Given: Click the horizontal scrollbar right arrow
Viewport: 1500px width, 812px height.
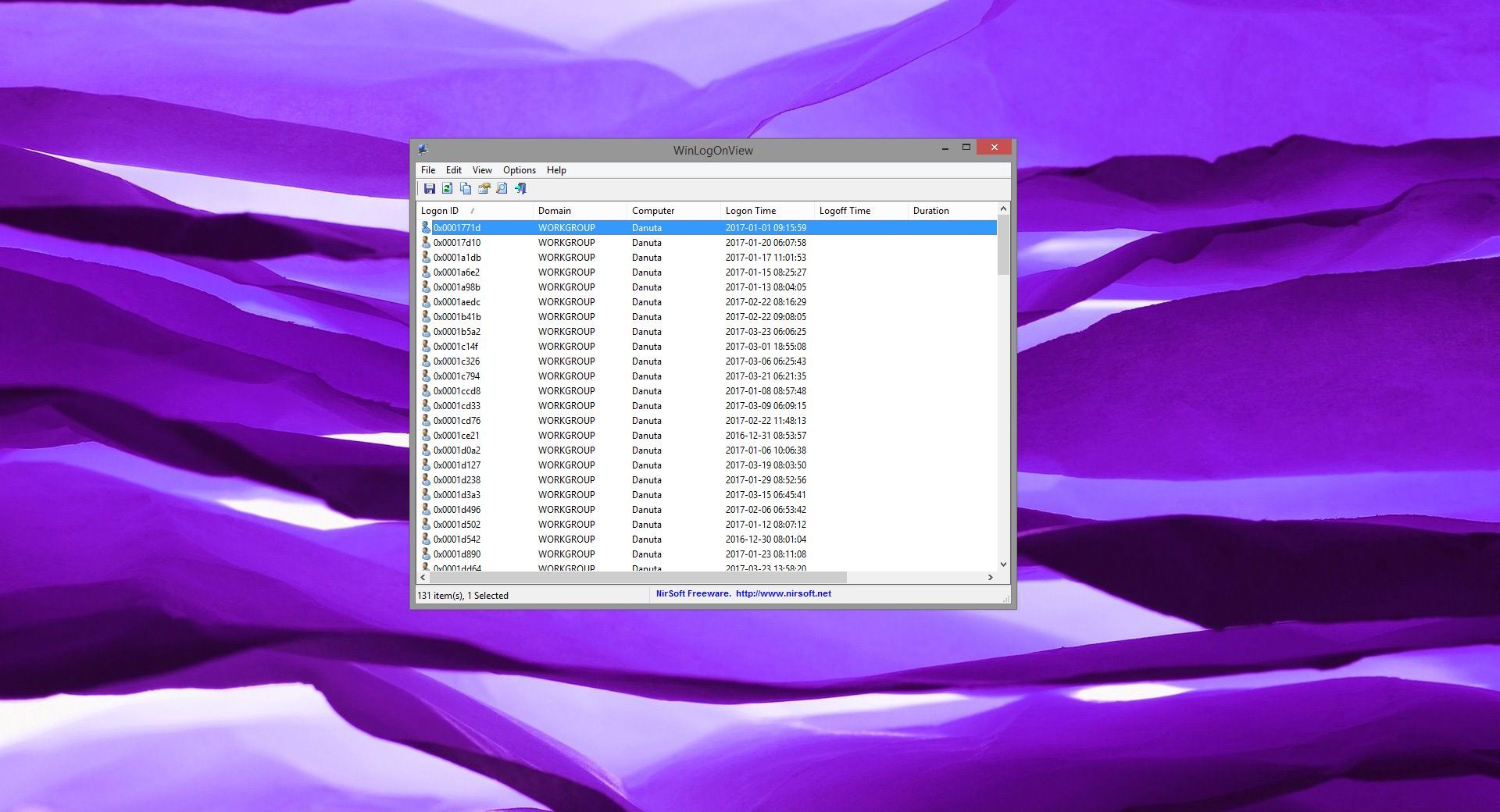Looking at the screenshot, I should pos(990,578).
